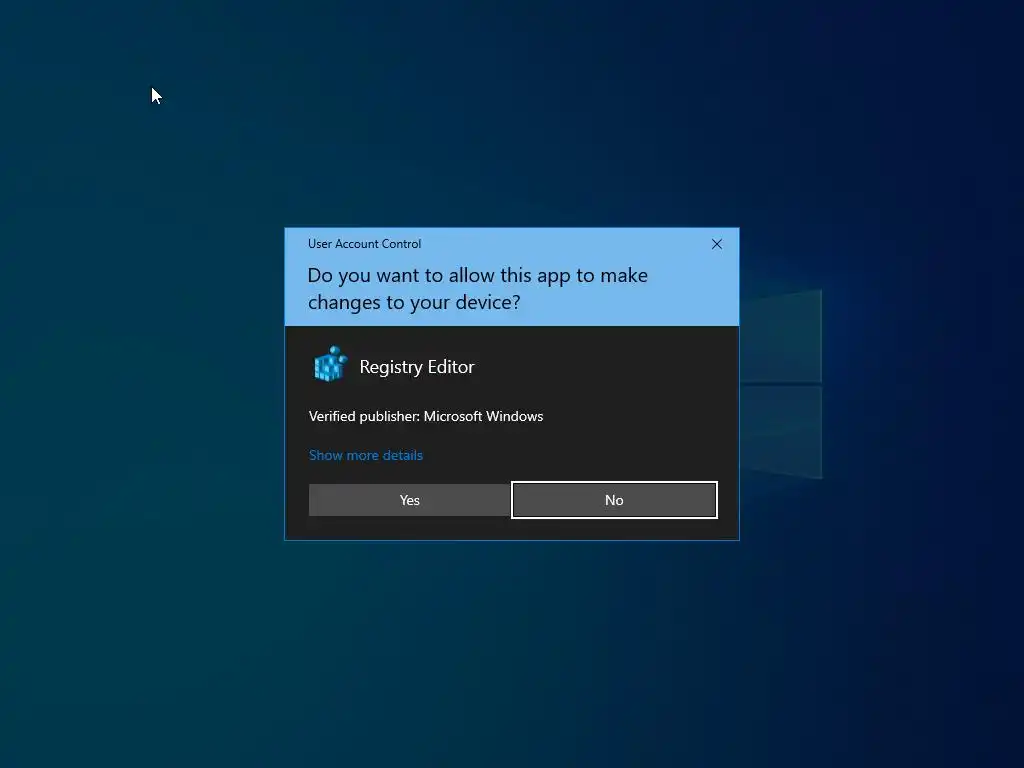The height and width of the screenshot is (768, 1024).
Task: Click Yes to allow Registry Editor
Action: (x=409, y=500)
